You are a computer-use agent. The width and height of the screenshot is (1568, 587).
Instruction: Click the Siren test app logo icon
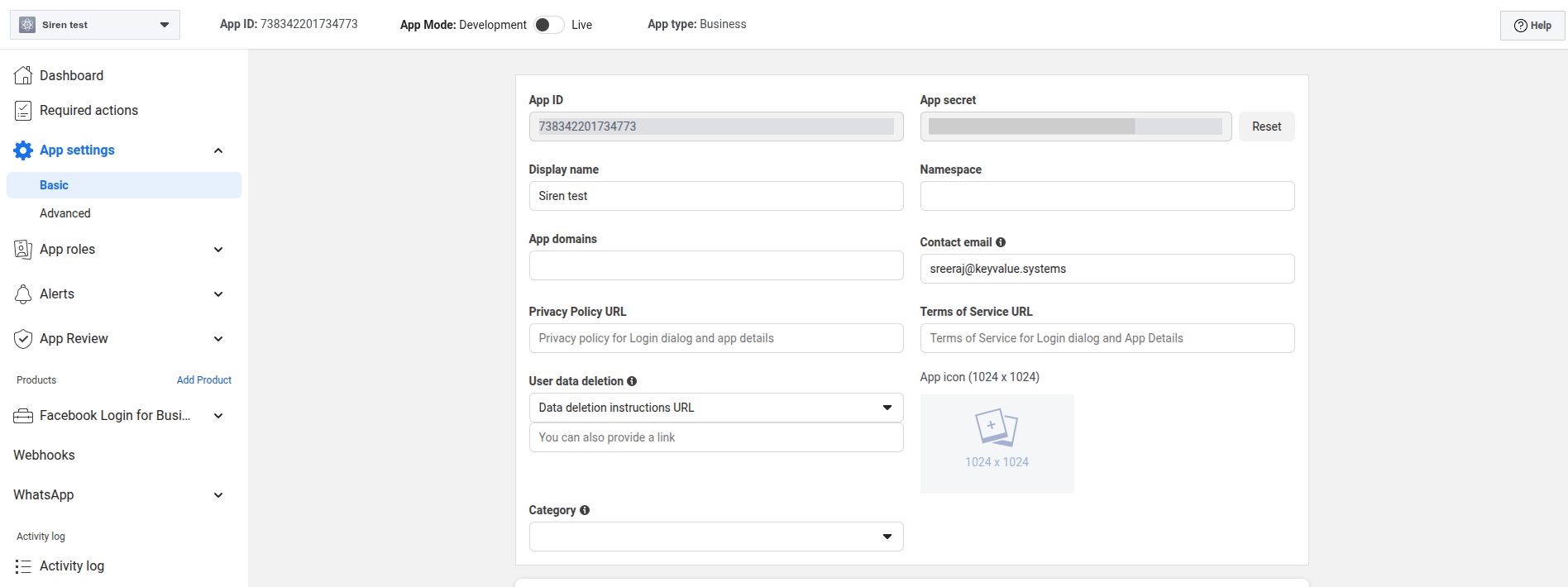27,25
